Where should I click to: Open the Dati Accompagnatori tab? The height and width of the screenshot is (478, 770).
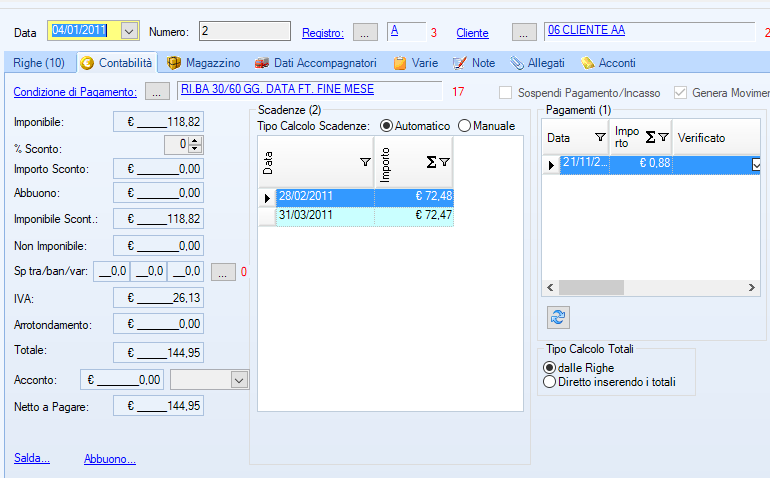coord(315,63)
